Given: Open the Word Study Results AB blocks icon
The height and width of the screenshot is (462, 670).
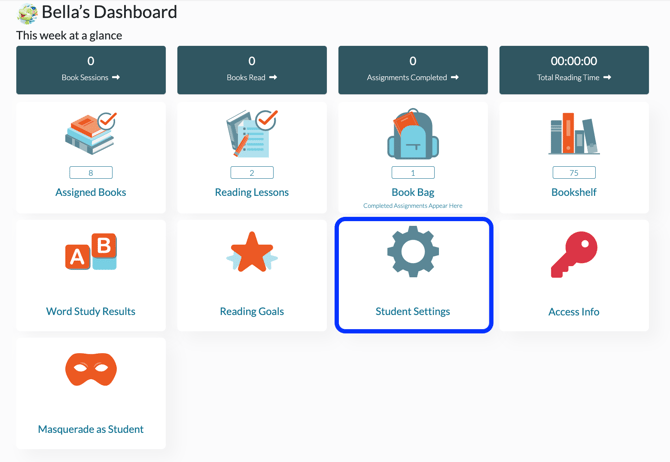Looking at the screenshot, I should 91,251.
